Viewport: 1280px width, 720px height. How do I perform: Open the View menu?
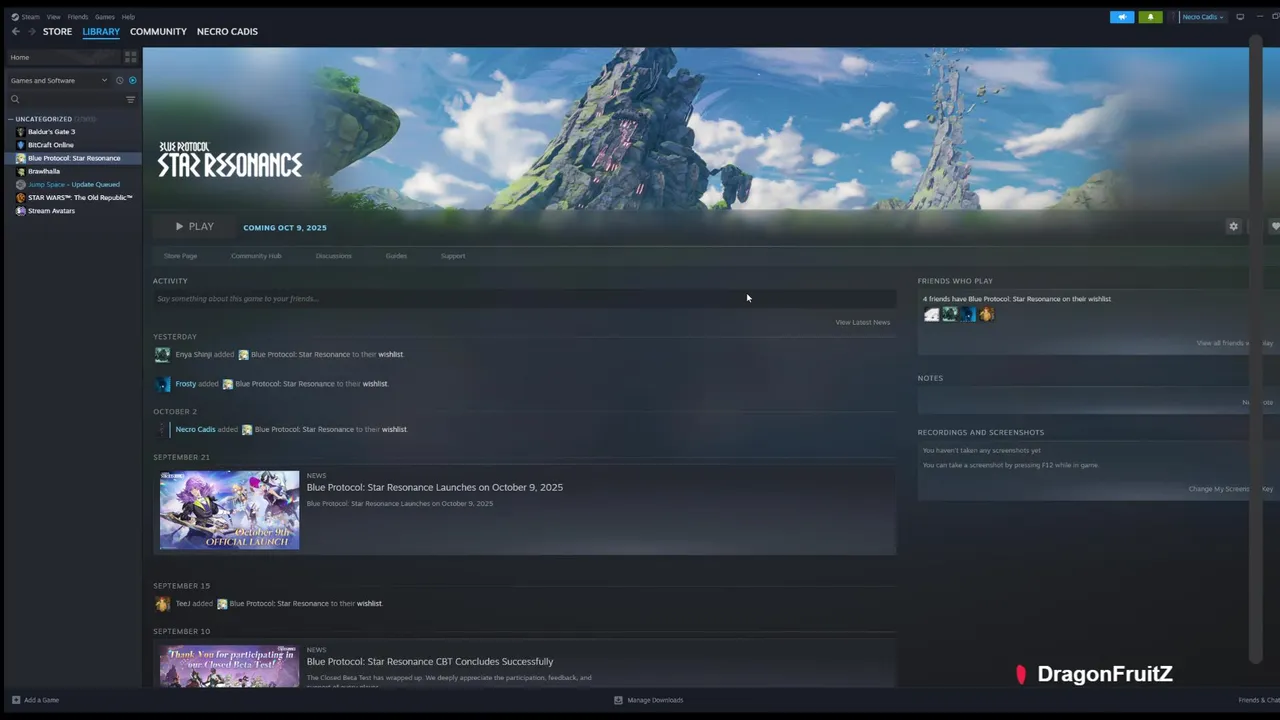tap(53, 17)
